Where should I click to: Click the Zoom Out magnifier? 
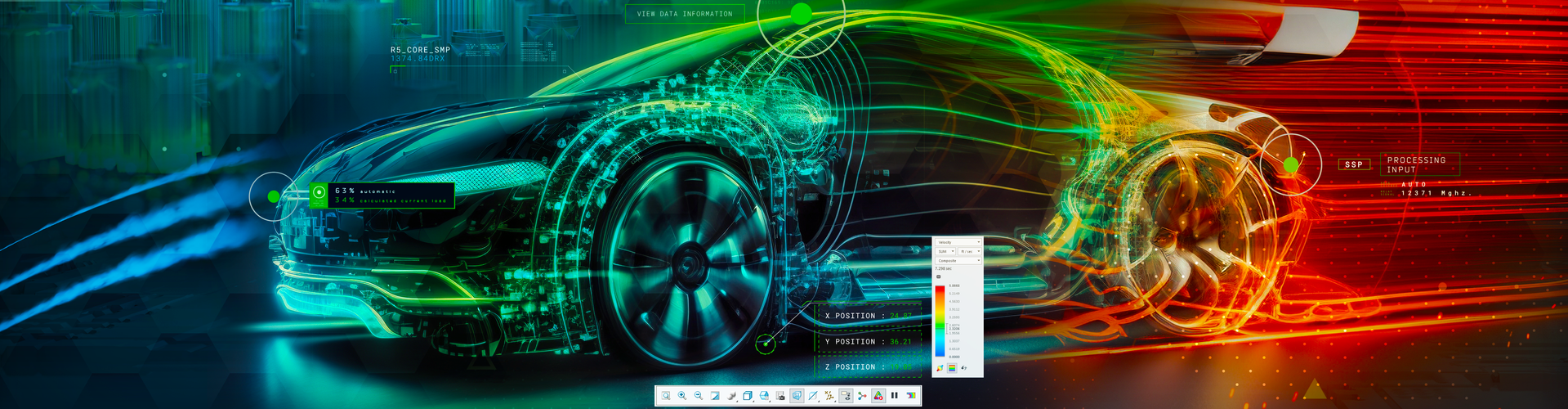(699, 396)
